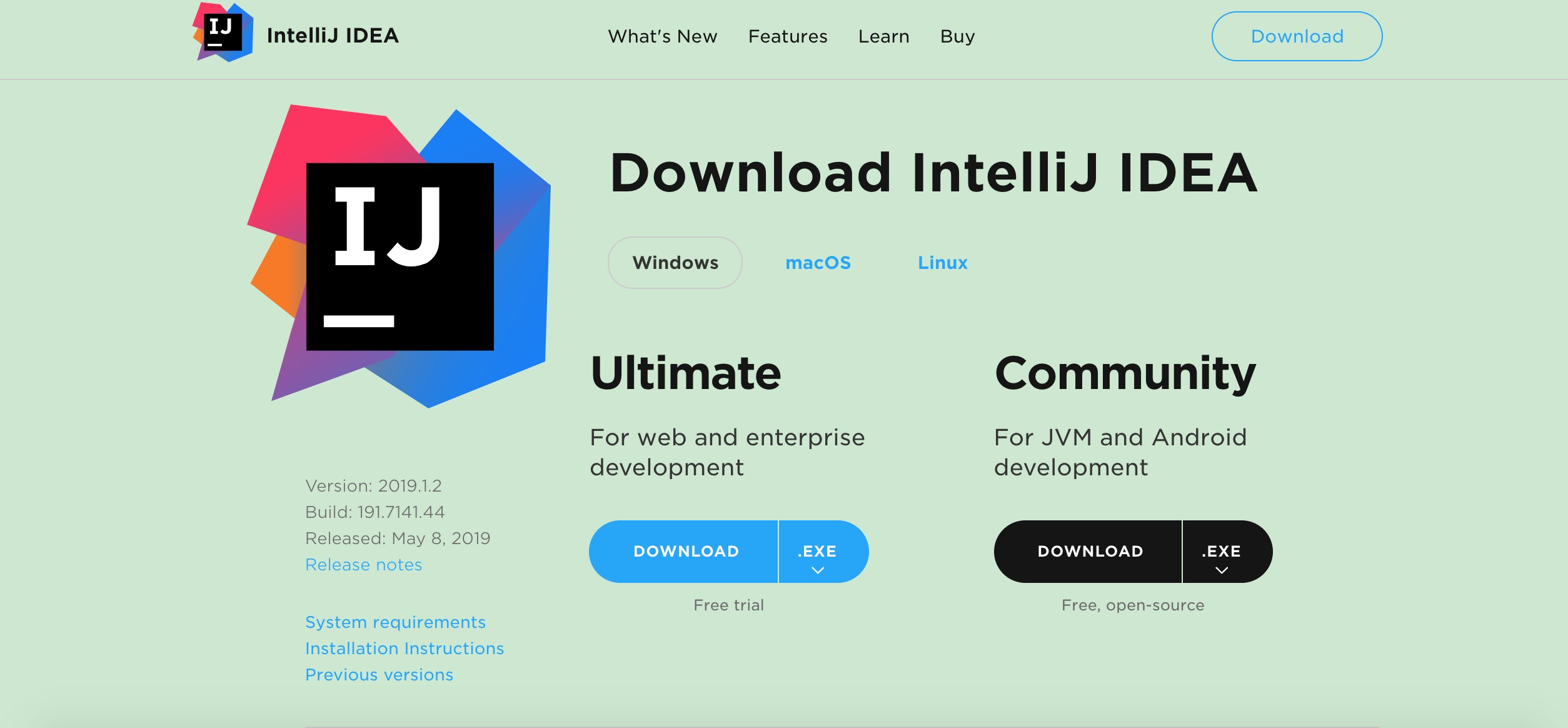Toggle Linux platform selection
Viewport: 1568px width, 728px height.
tap(943, 262)
